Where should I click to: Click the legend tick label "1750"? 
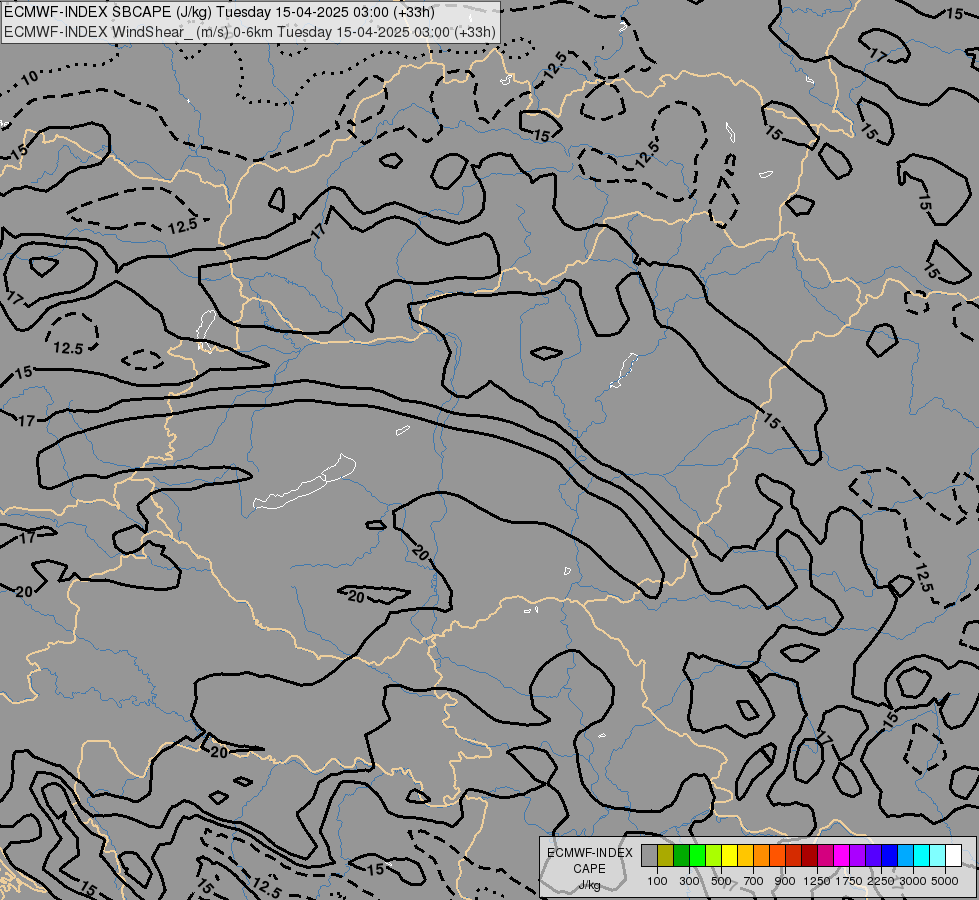coord(849,881)
